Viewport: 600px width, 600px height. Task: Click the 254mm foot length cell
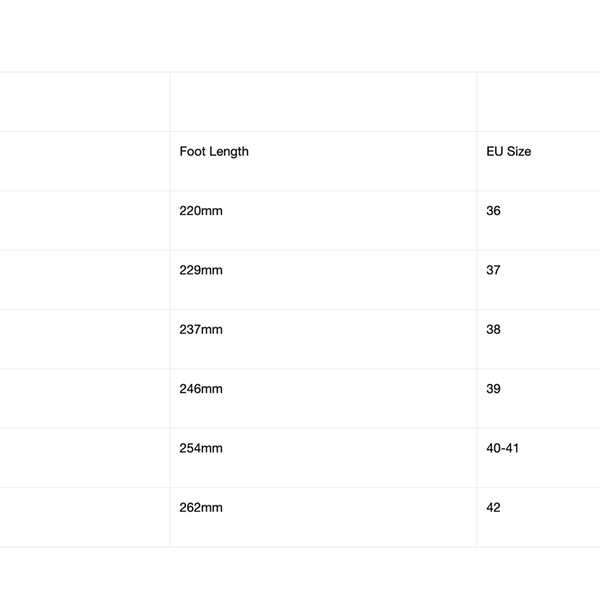(201, 448)
